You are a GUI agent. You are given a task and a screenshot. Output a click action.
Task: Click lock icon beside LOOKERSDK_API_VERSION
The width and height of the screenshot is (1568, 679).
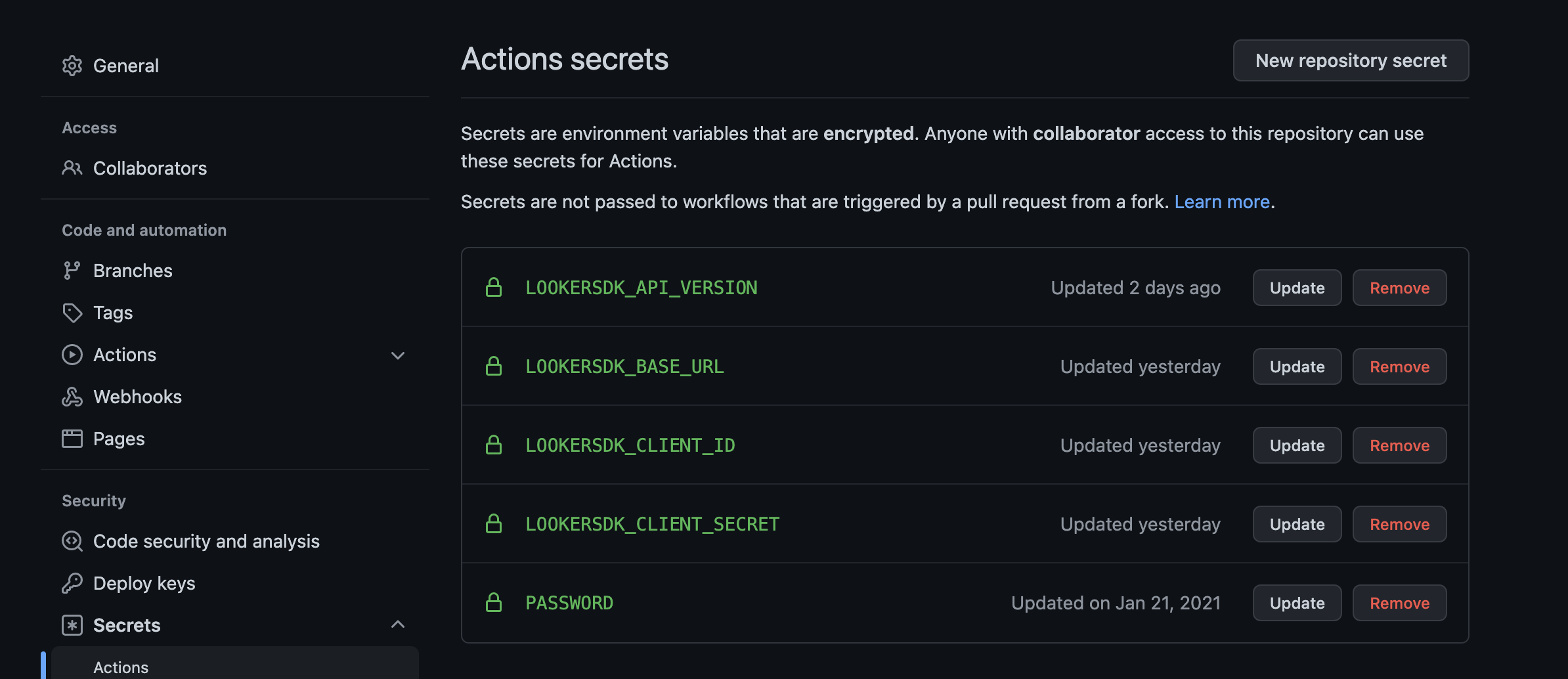click(x=494, y=287)
